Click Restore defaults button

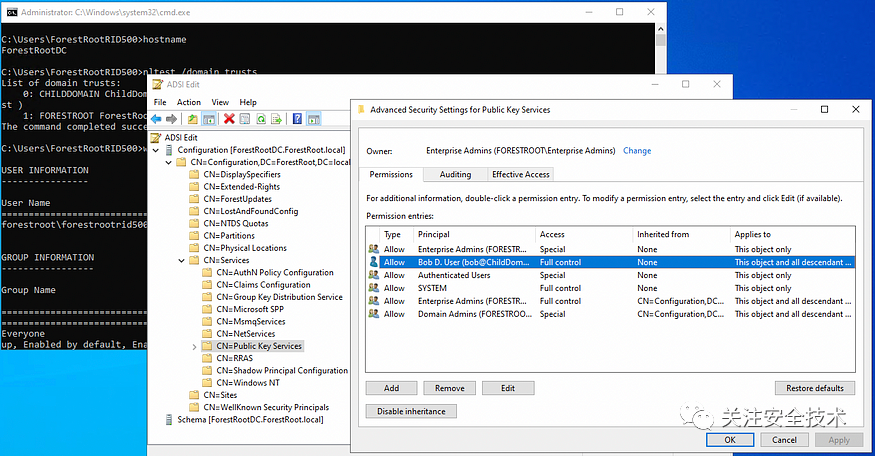click(x=815, y=388)
